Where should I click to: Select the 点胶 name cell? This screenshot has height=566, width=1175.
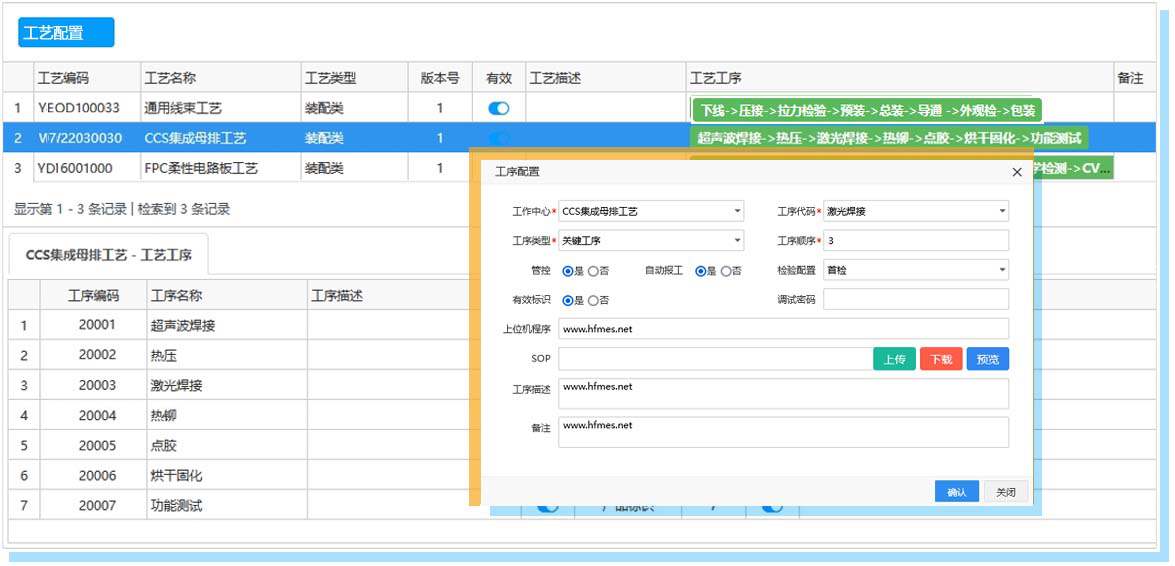(227, 445)
